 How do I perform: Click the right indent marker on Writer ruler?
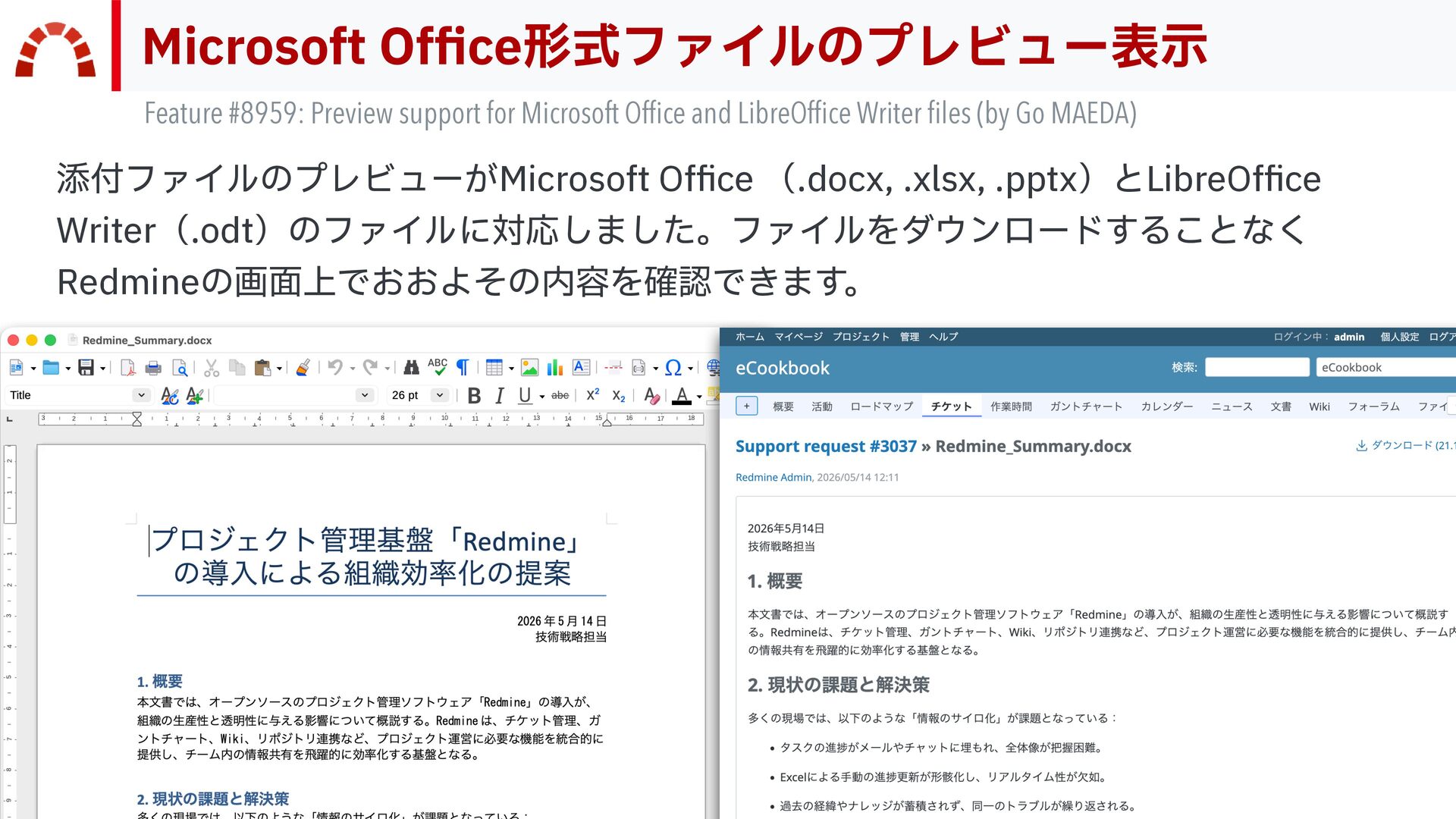pyautogui.click(x=607, y=422)
